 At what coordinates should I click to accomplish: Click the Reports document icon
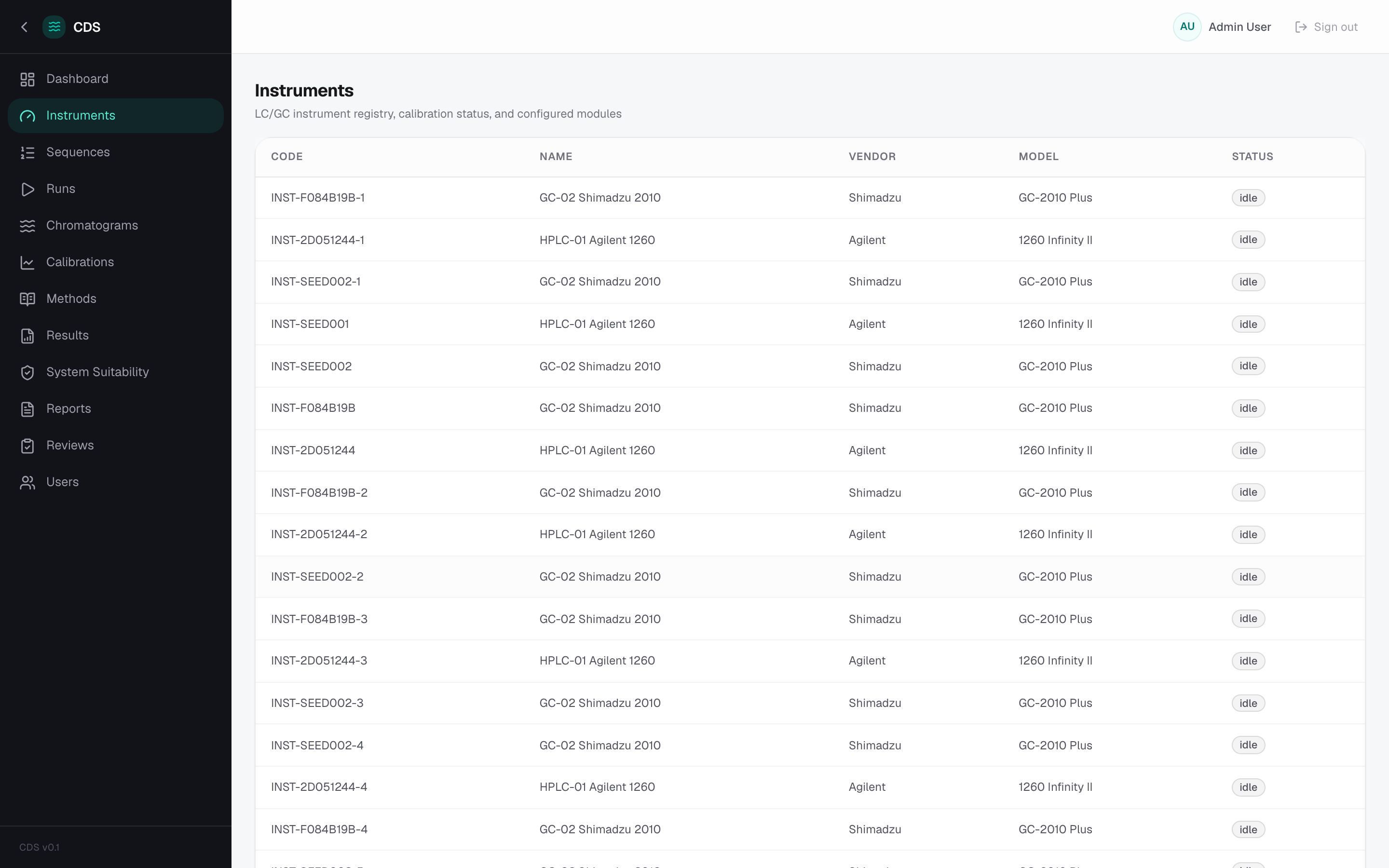[x=27, y=409]
